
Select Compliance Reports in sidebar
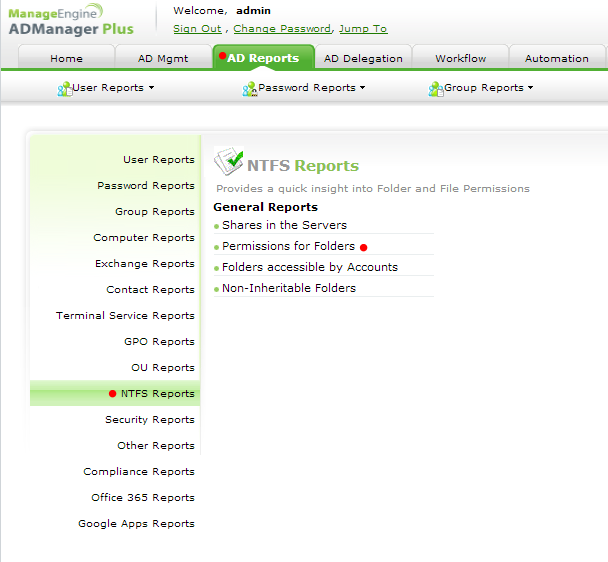[139, 471]
